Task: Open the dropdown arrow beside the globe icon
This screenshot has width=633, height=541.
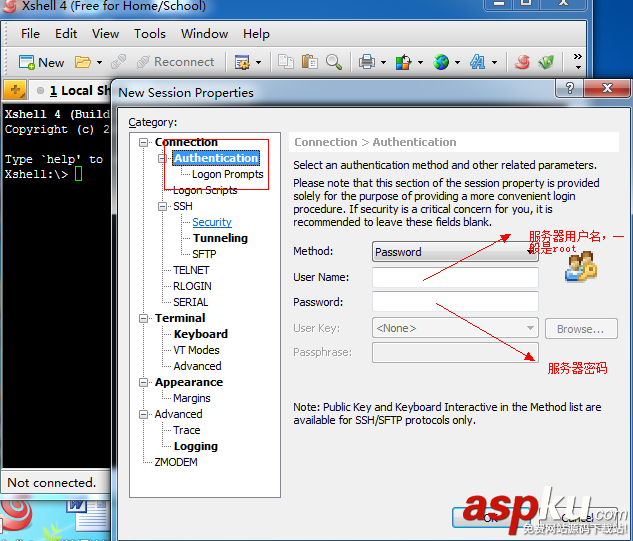Action: click(457, 63)
